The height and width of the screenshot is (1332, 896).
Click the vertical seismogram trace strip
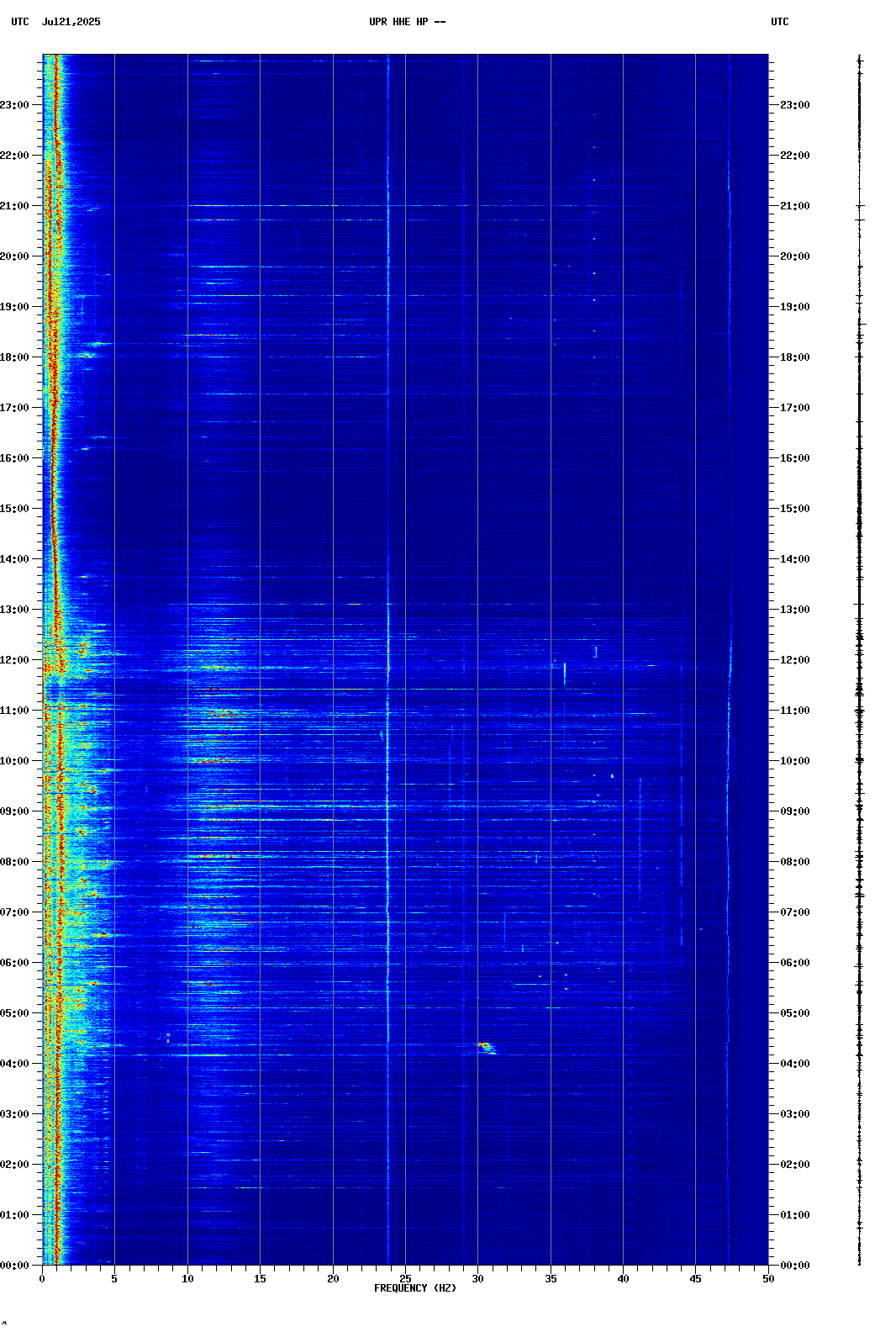pyautogui.click(x=859, y=660)
